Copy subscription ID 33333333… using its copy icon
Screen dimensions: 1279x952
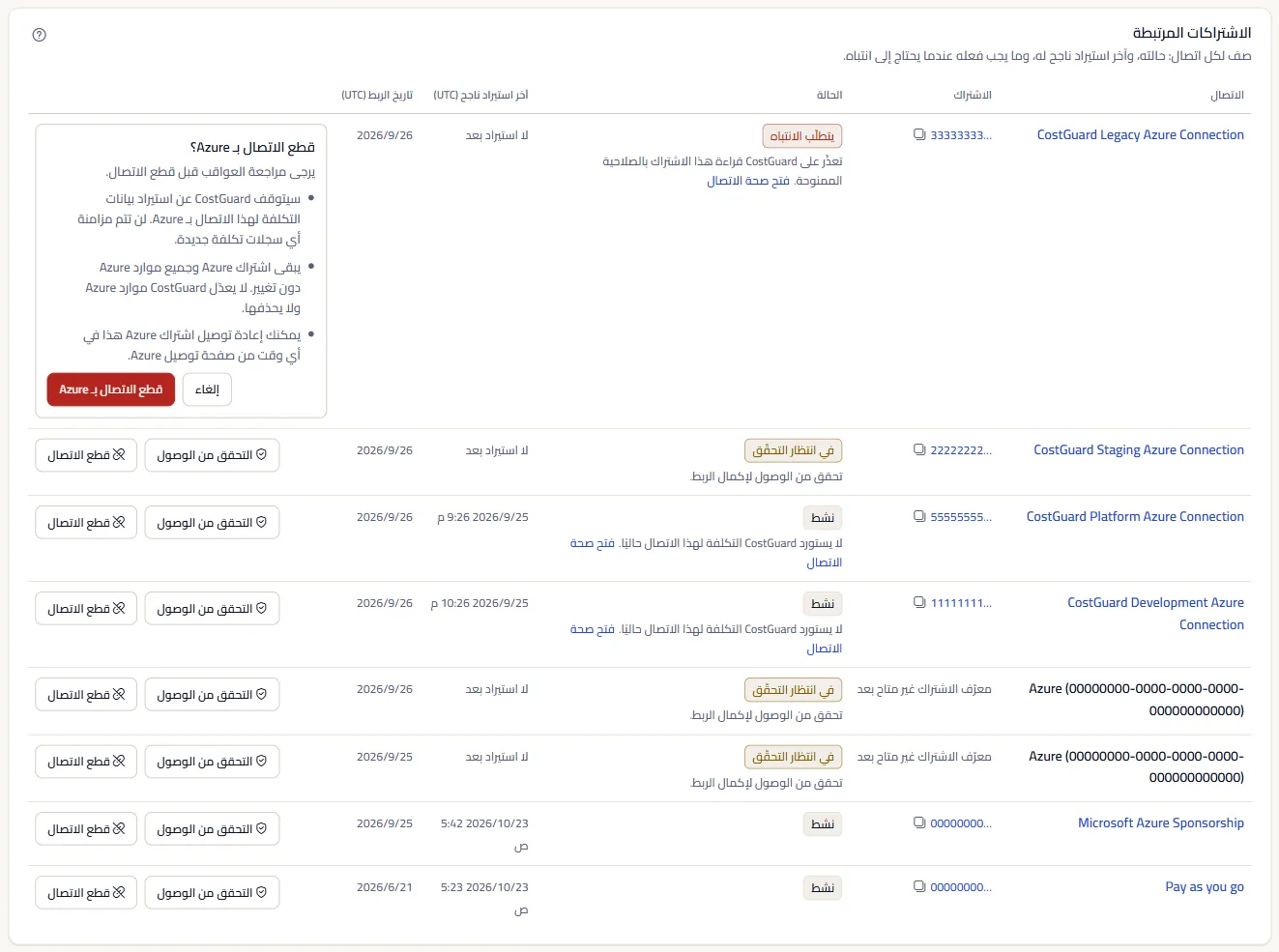click(919, 135)
